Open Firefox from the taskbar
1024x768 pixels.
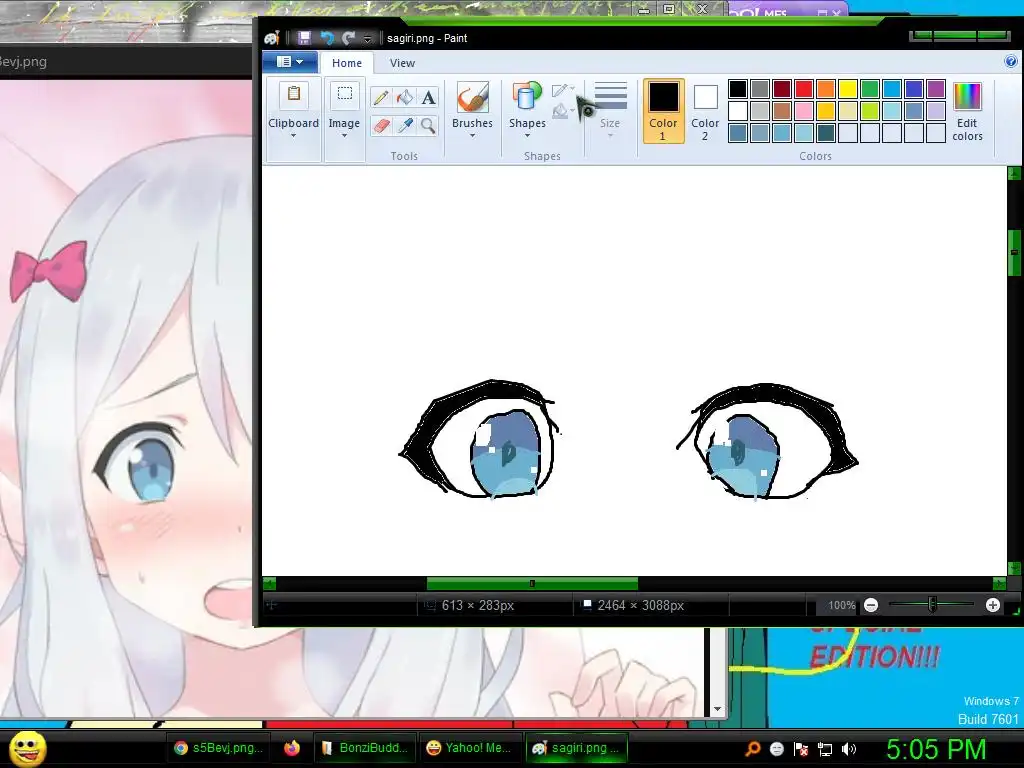[x=292, y=748]
